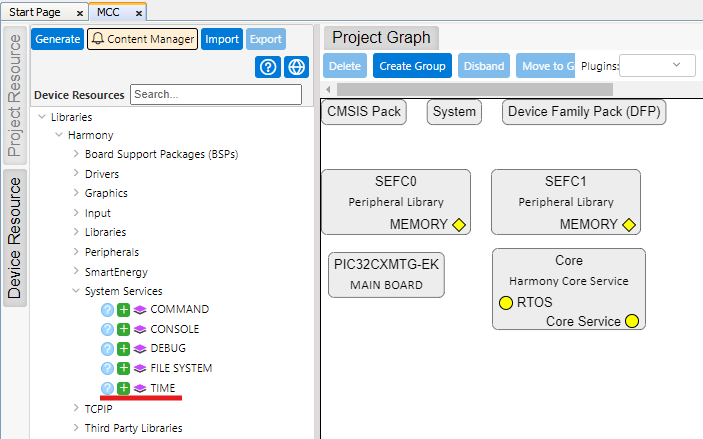Click the Create Group button

pos(412,66)
